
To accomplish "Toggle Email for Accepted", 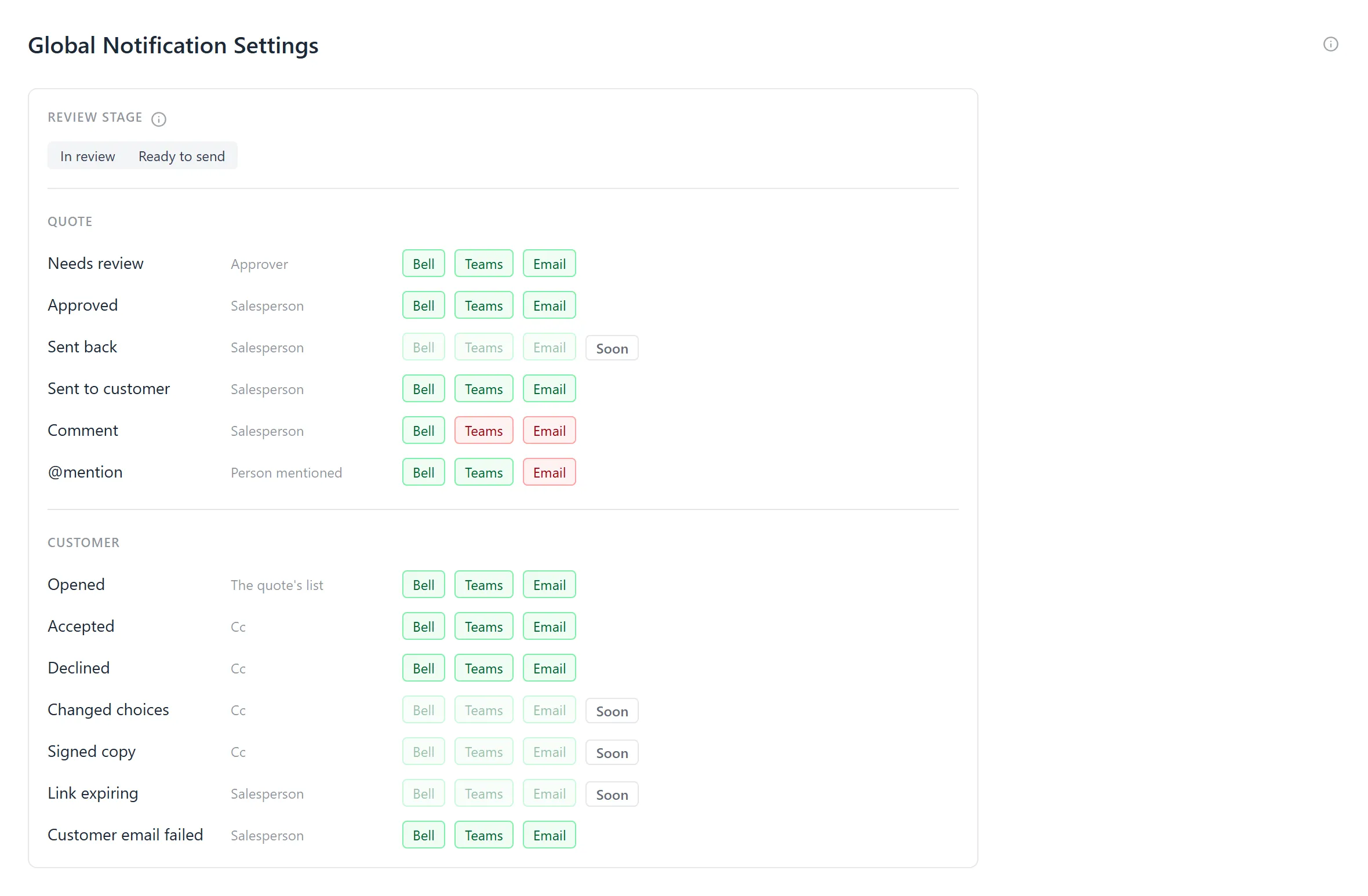I will tap(550, 627).
